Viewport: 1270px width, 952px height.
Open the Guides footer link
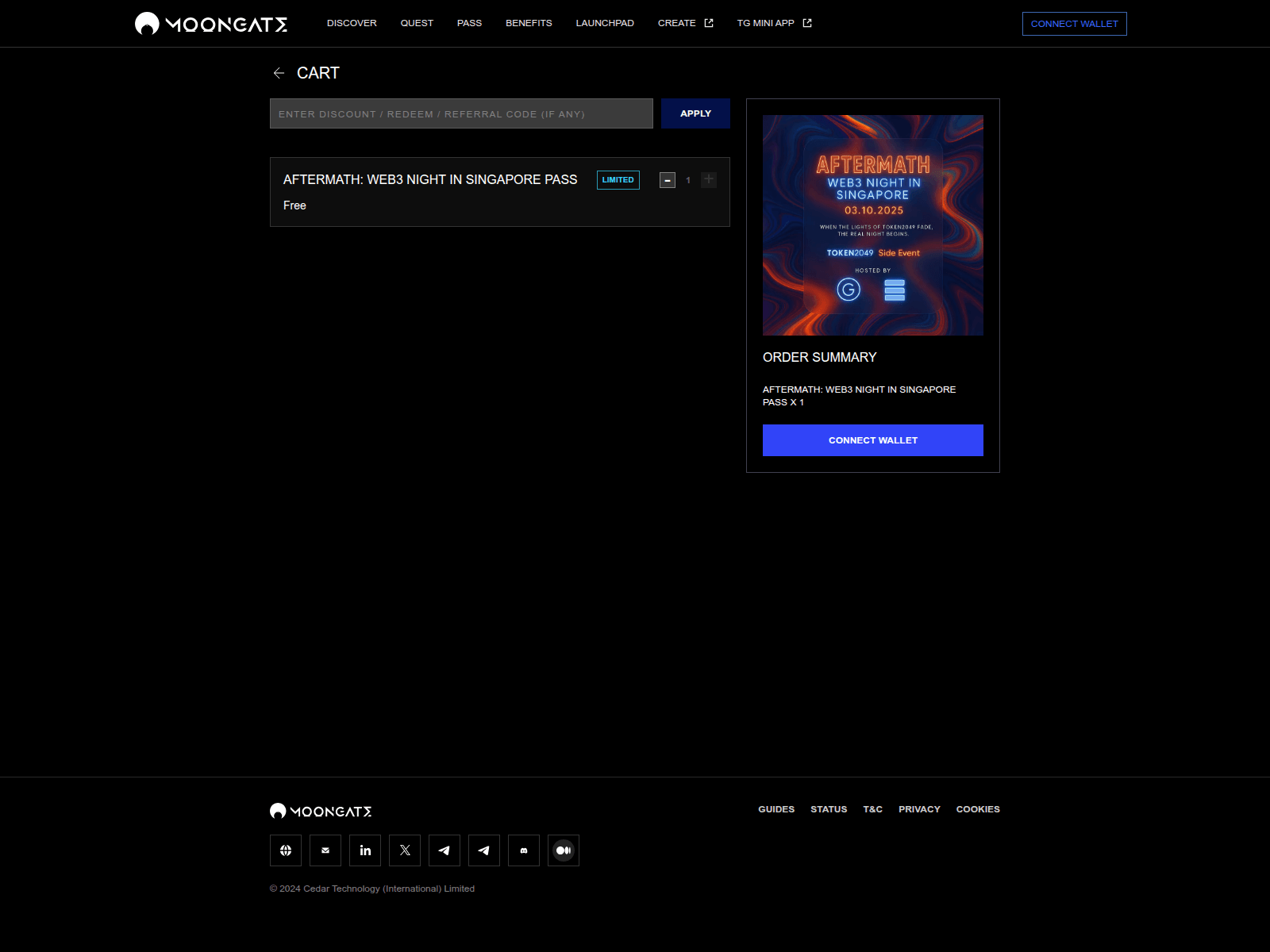tap(776, 809)
